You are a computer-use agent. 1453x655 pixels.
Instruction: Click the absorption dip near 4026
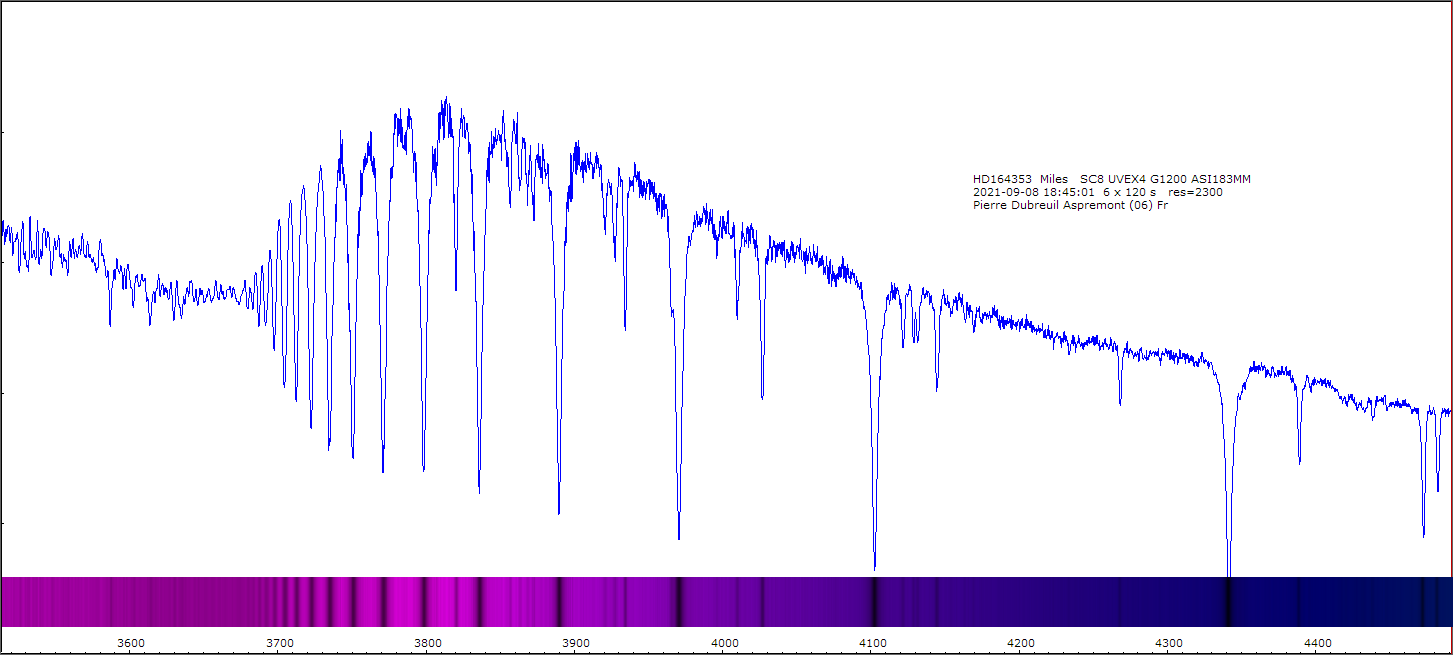coord(762,395)
